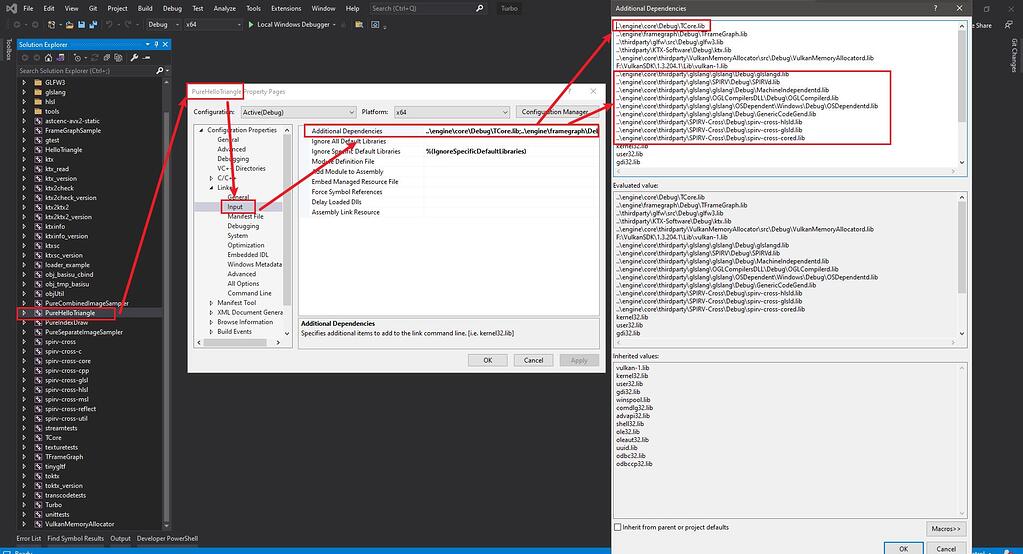Screen dimensions: 1023x554
Task: Switch to the Developer PowerShell tab
Action: (167, 538)
